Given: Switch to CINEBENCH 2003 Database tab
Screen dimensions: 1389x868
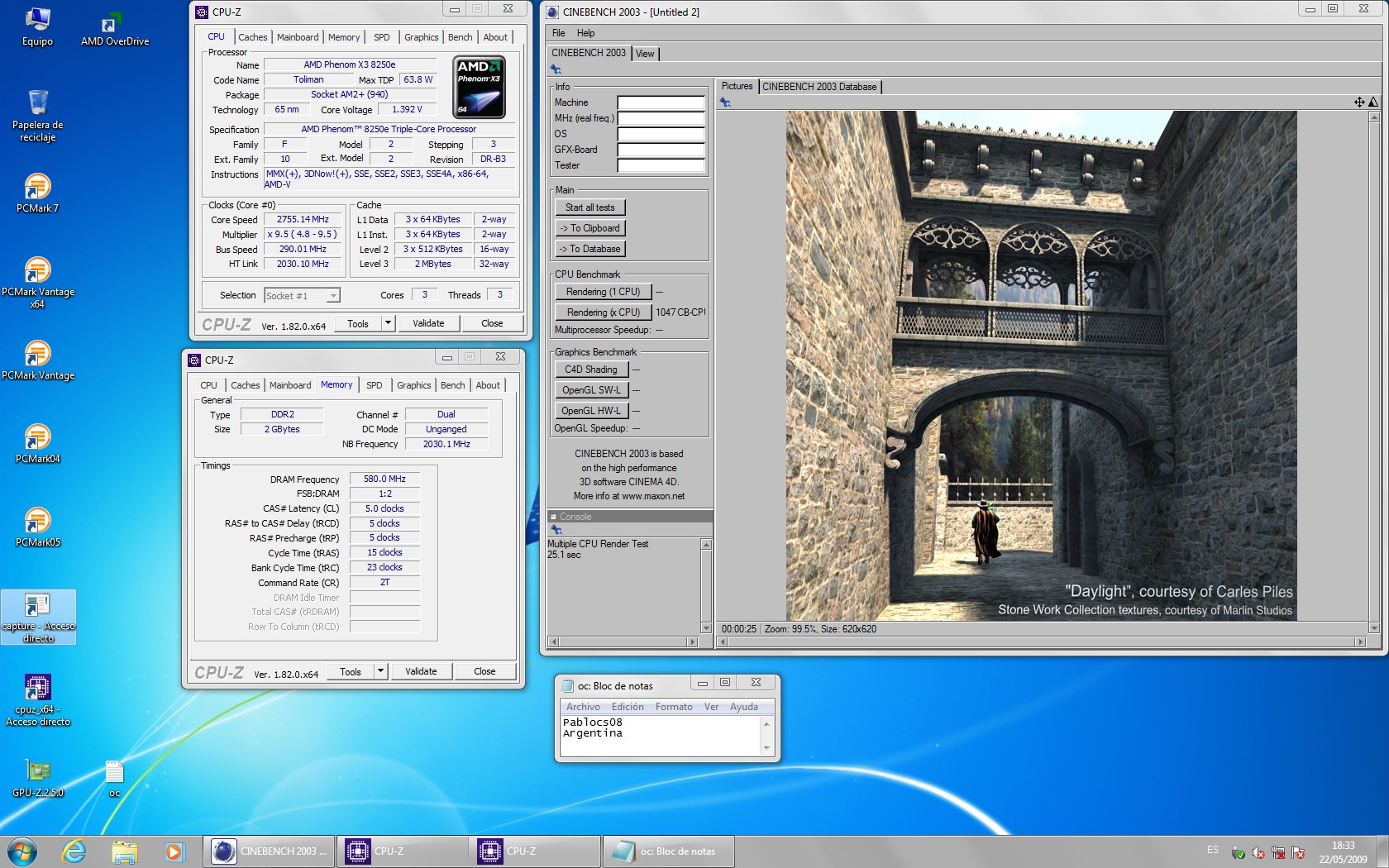Looking at the screenshot, I should pos(819,87).
